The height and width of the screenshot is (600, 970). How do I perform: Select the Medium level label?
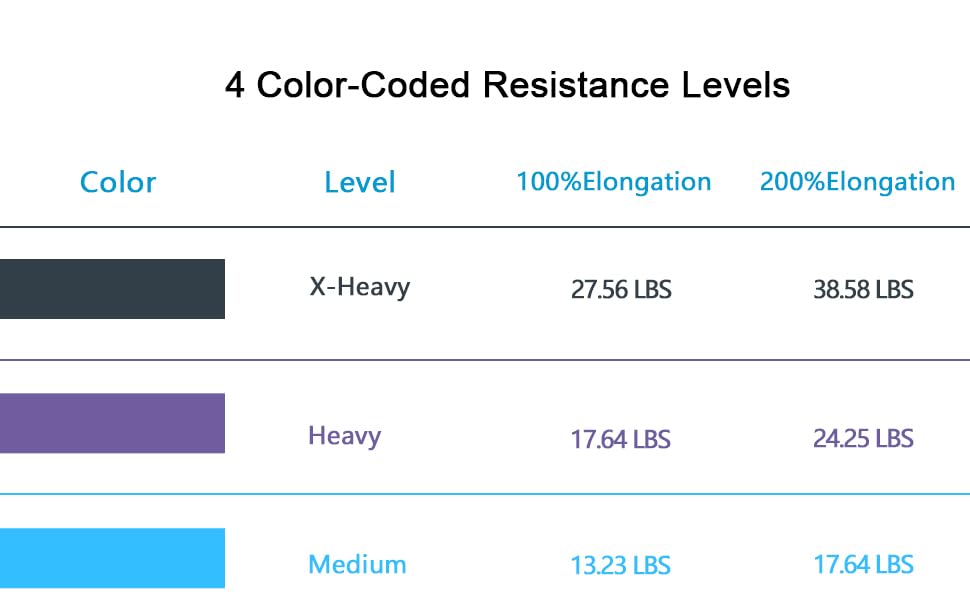click(357, 564)
